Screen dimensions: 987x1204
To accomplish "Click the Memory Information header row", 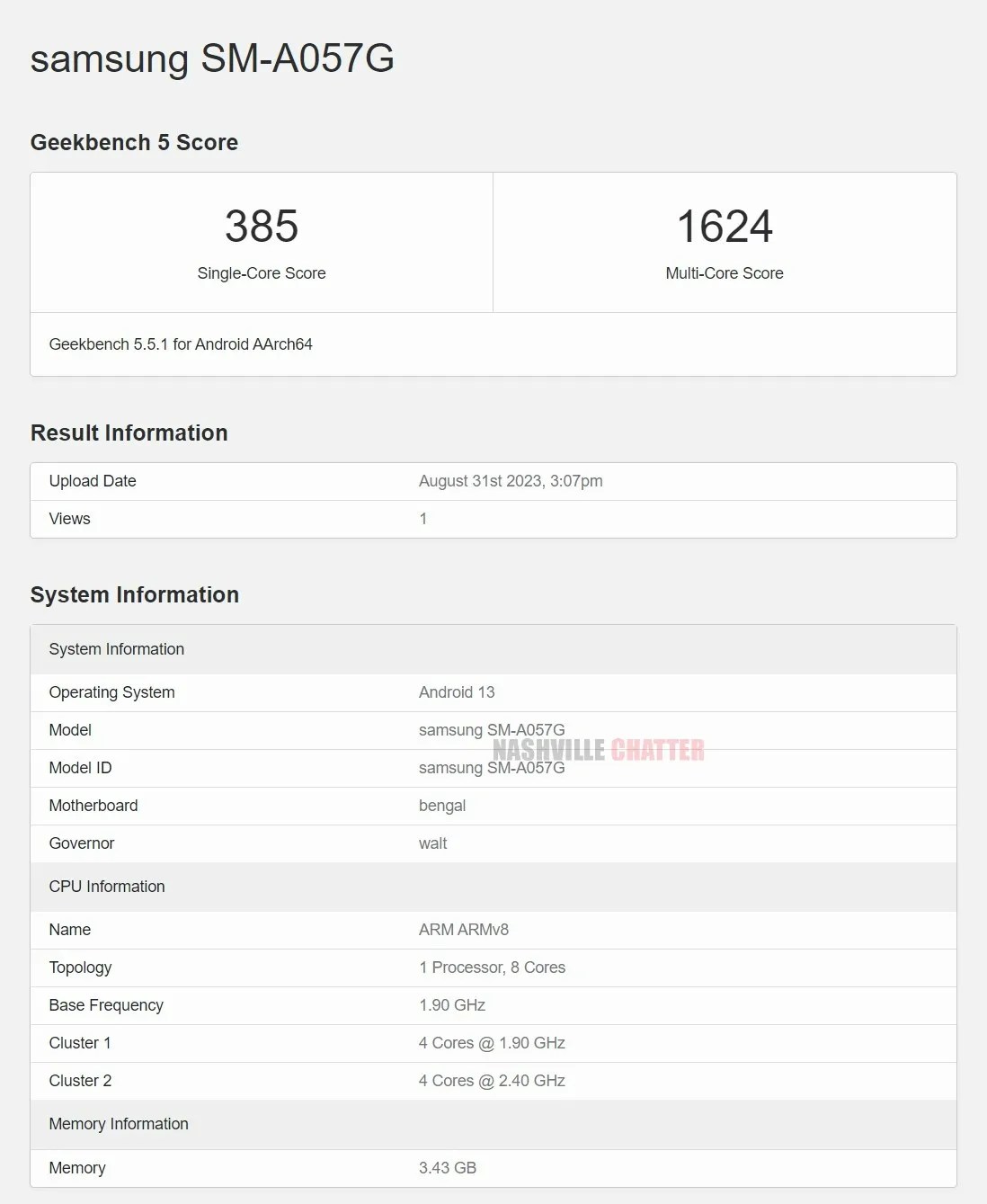I will [493, 1124].
